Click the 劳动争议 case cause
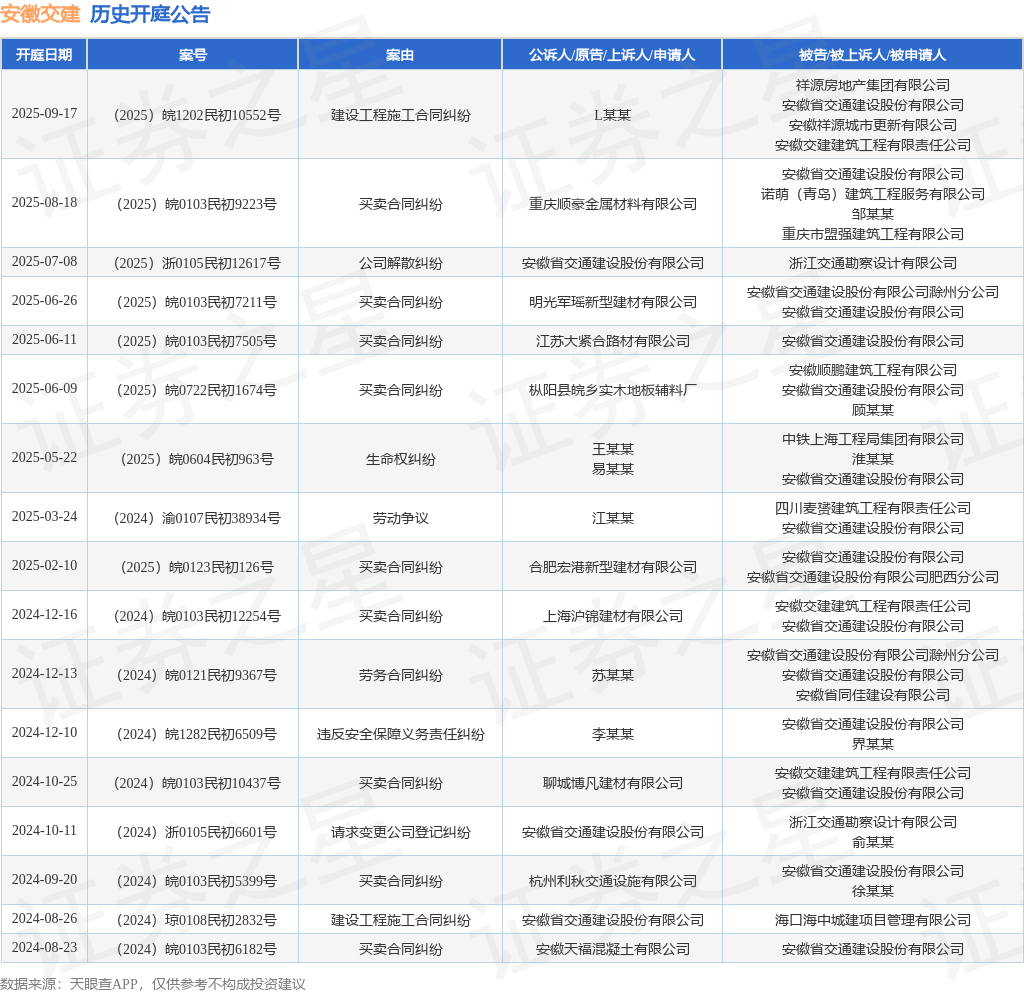The width and height of the screenshot is (1024, 993). click(x=400, y=518)
